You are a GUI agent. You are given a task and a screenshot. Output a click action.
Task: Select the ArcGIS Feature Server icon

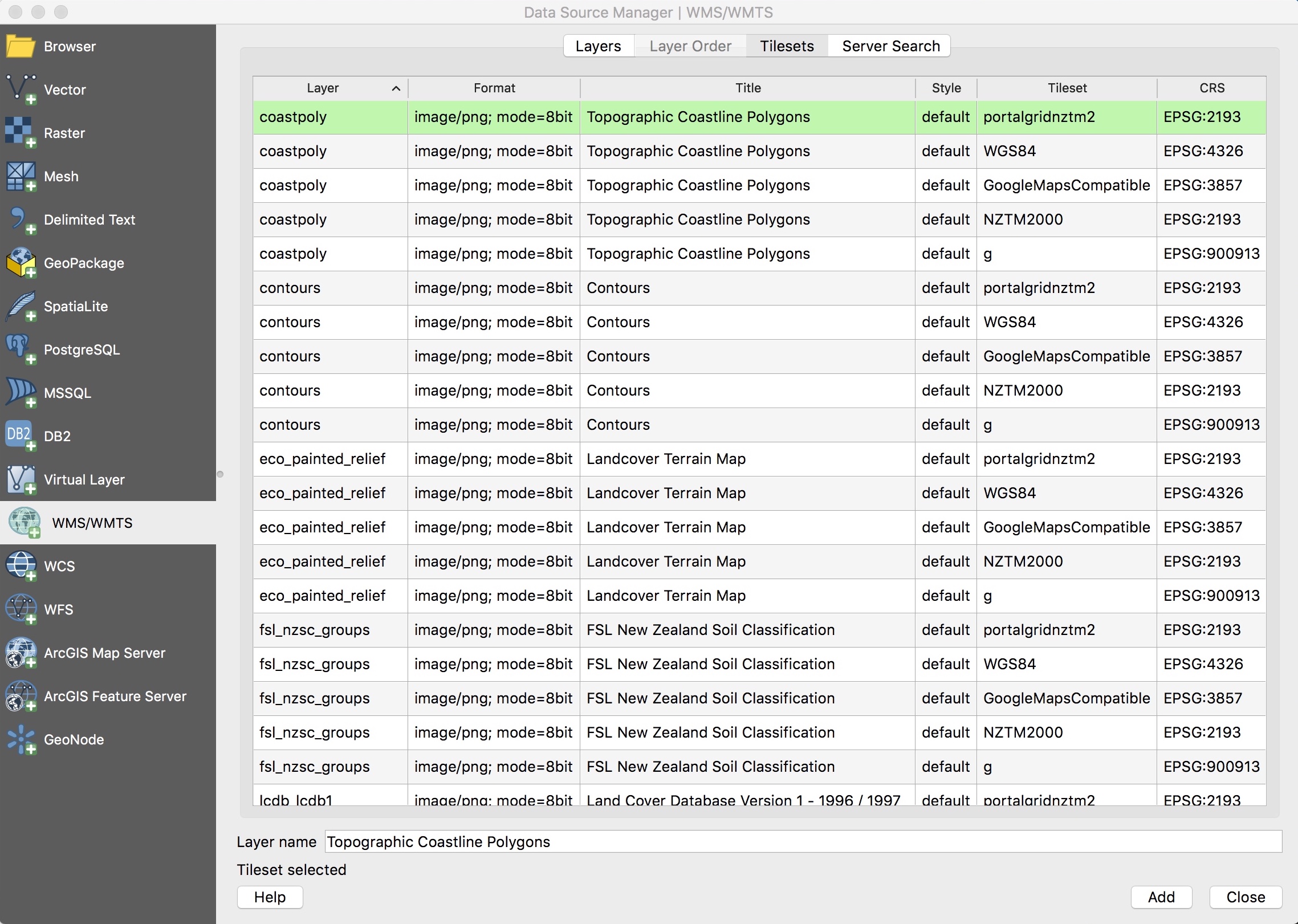tap(21, 696)
